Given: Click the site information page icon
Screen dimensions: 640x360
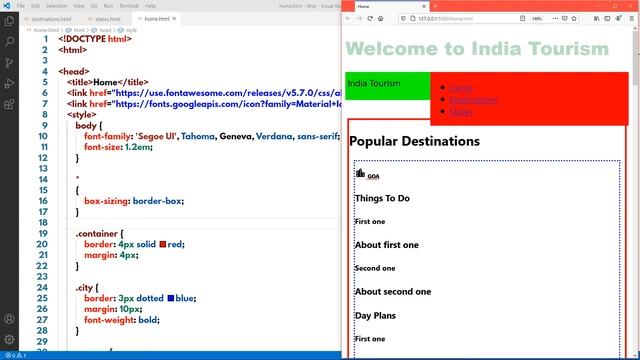Looking at the screenshot, I should pyautogui.click(x=413, y=18).
